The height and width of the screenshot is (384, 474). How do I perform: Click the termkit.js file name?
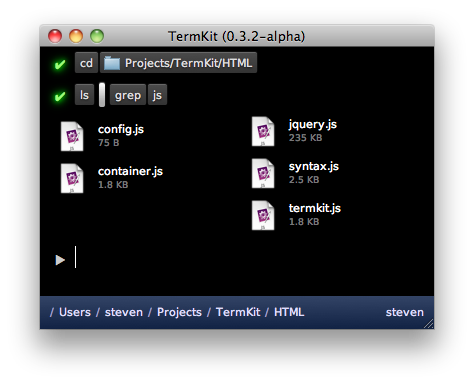pyautogui.click(x=315, y=208)
